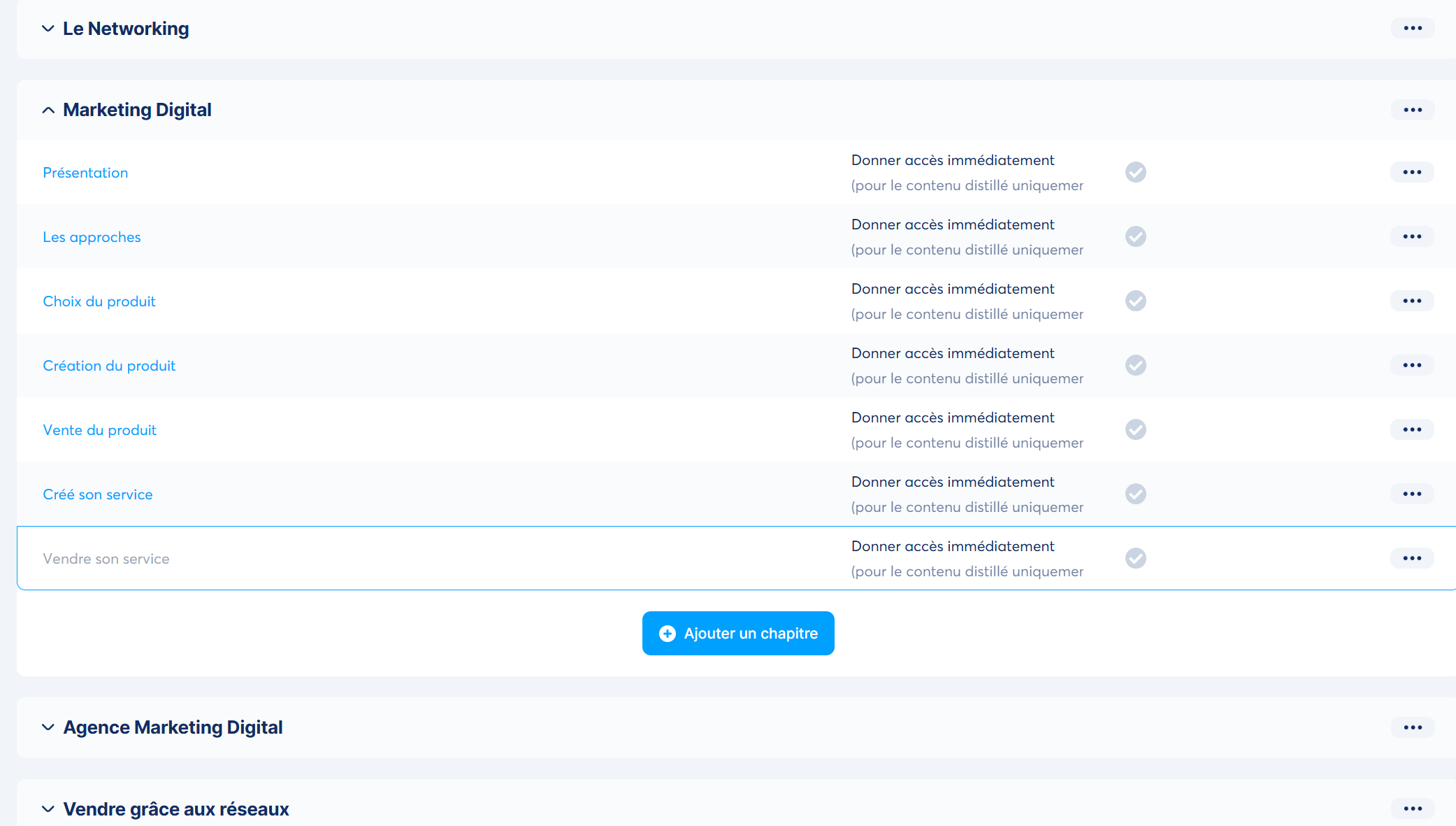
Task: Expand the Agence Marketing Digital section
Action: click(x=48, y=727)
